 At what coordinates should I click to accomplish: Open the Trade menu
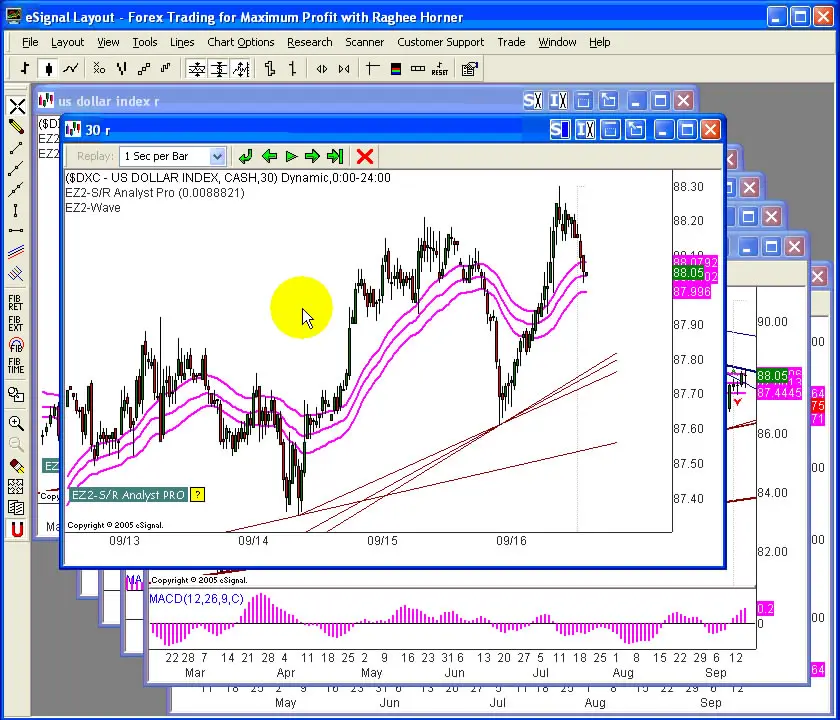click(511, 42)
